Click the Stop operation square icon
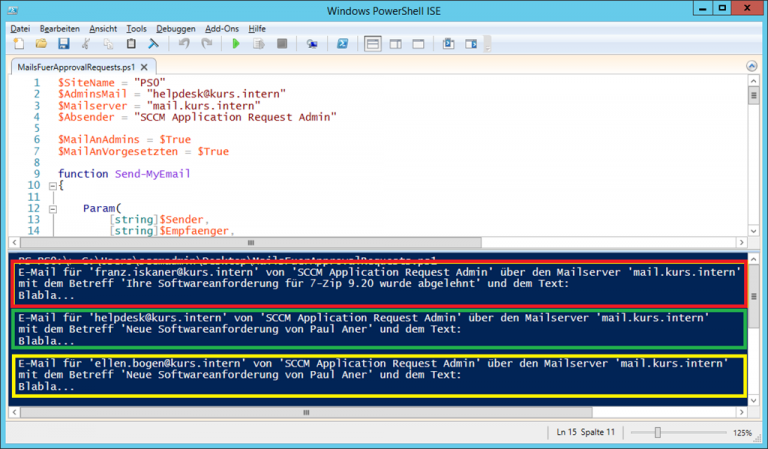Viewport: 768px width, 449px height. tap(282, 44)
